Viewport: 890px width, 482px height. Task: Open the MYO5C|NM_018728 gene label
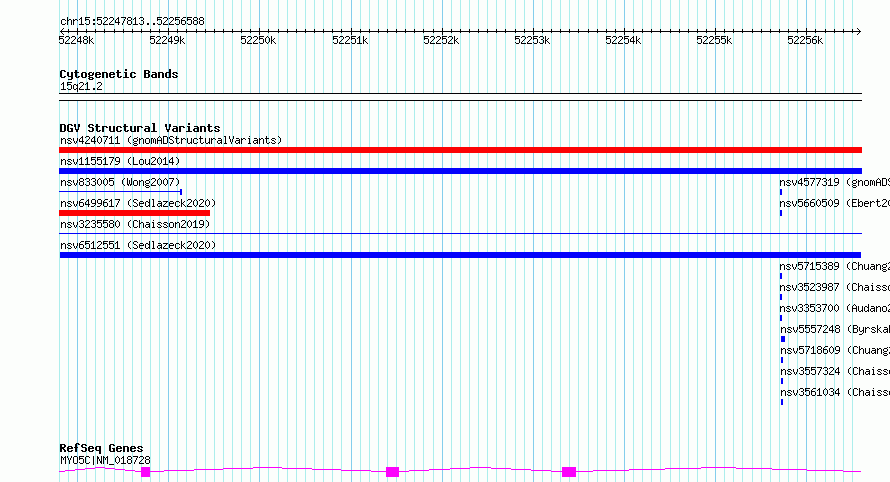[105, 460]
